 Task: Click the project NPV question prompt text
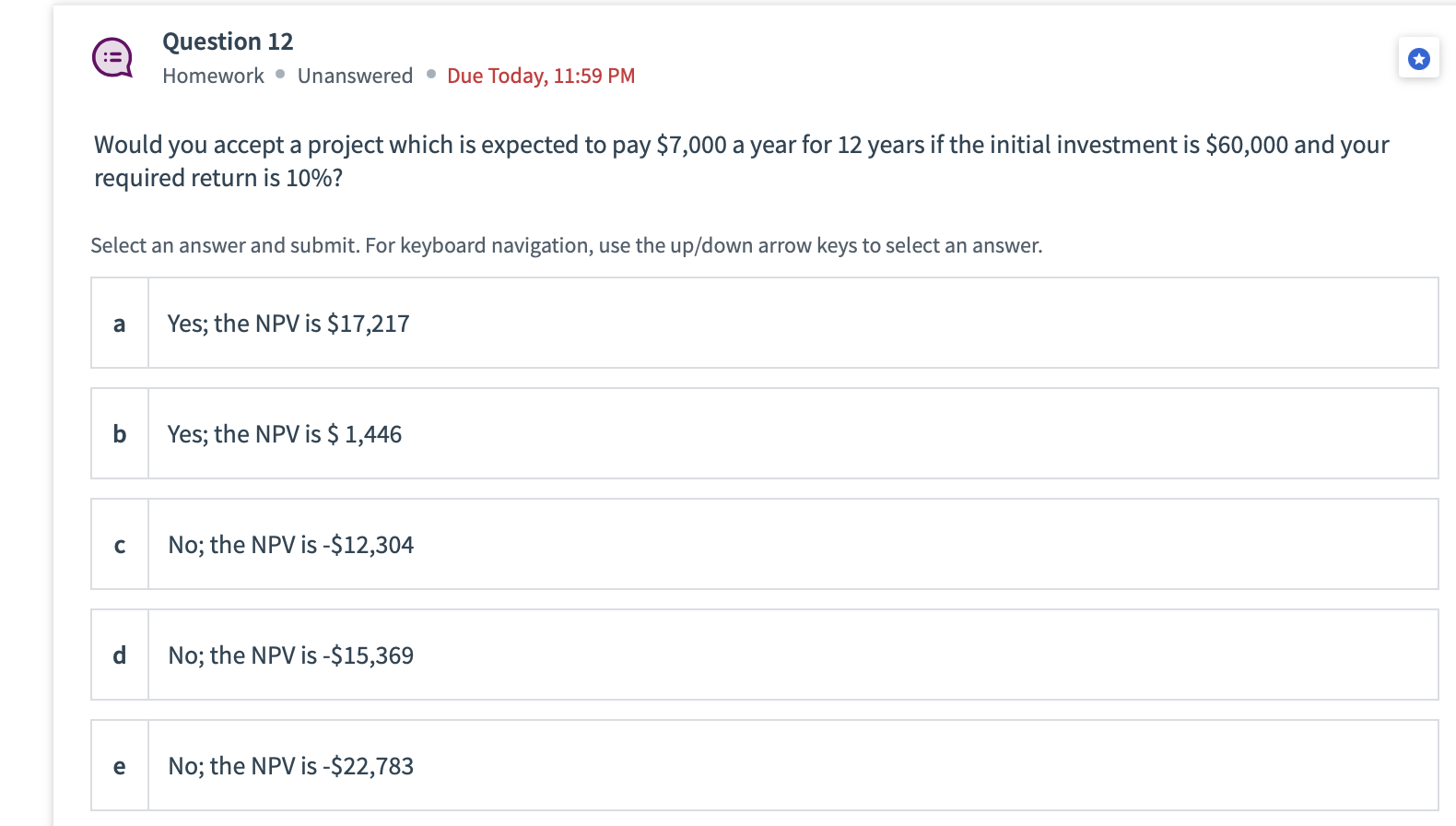(x=741, y=160)
